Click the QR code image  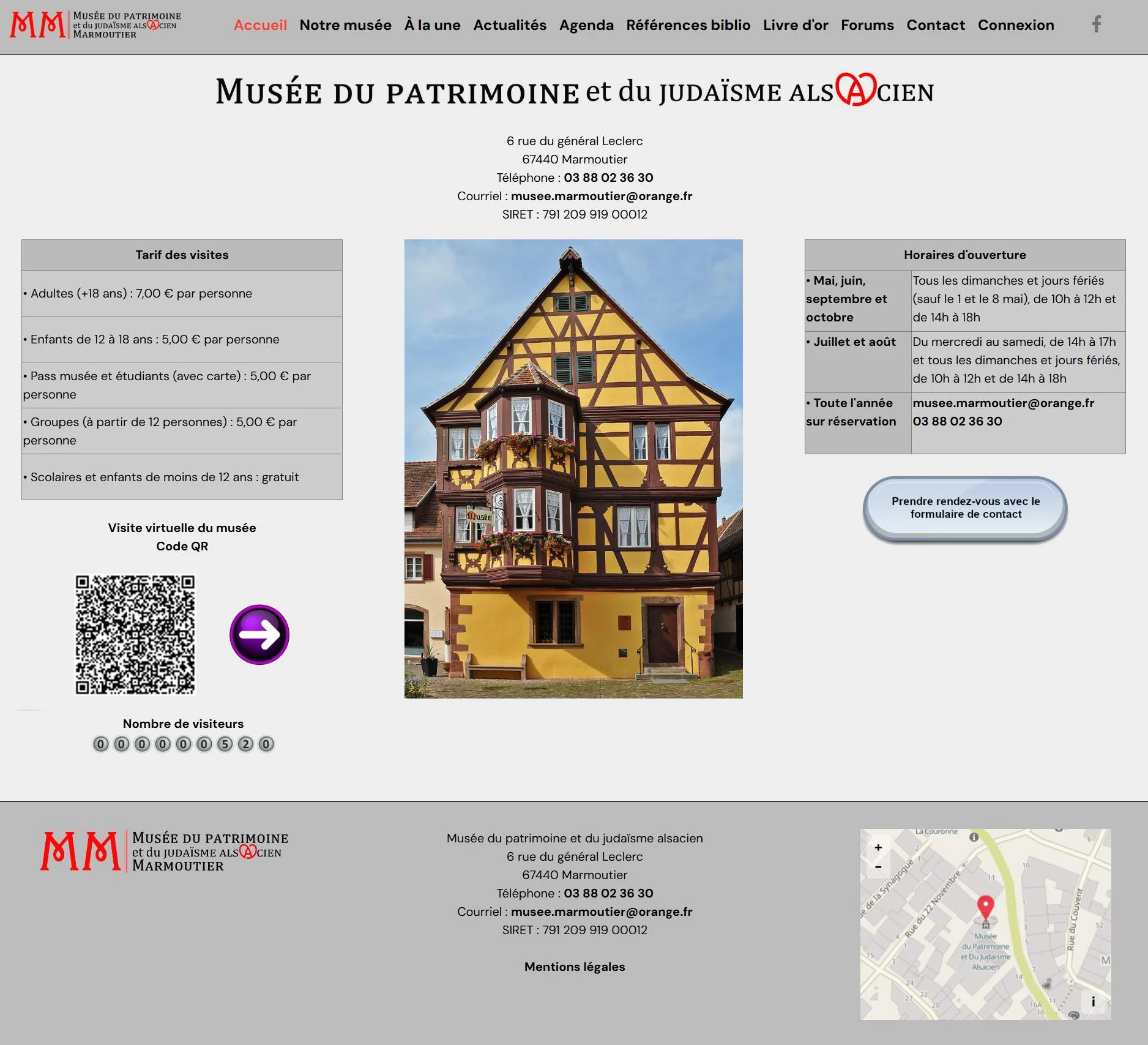coord(136,635)
